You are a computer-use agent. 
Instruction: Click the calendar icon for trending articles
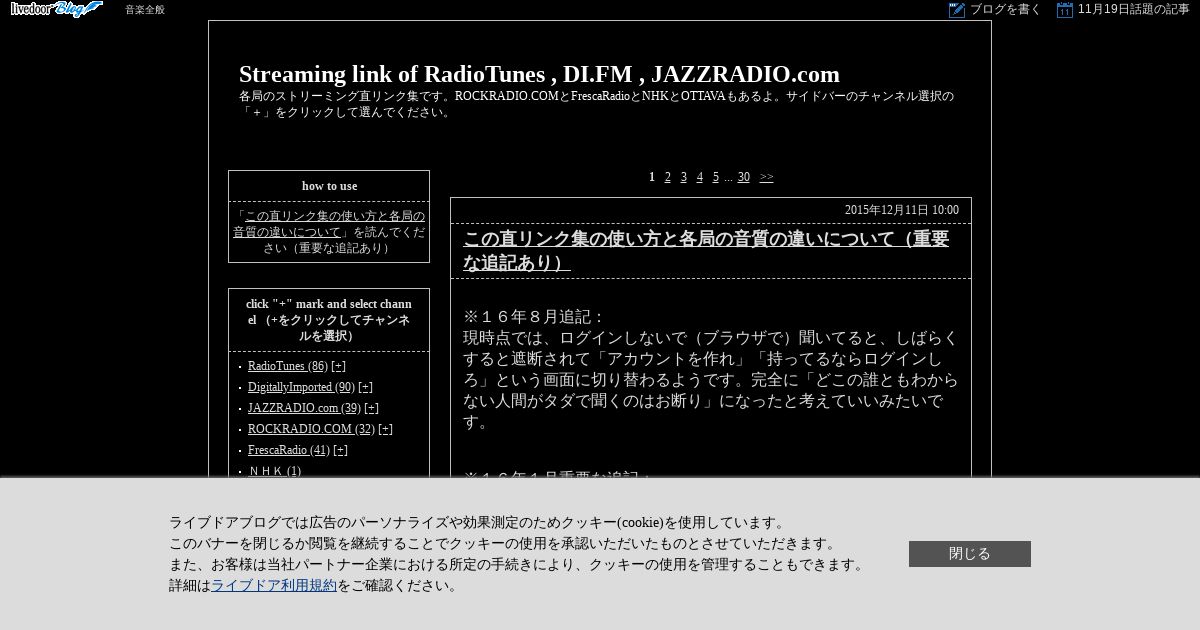point(1065,9)
